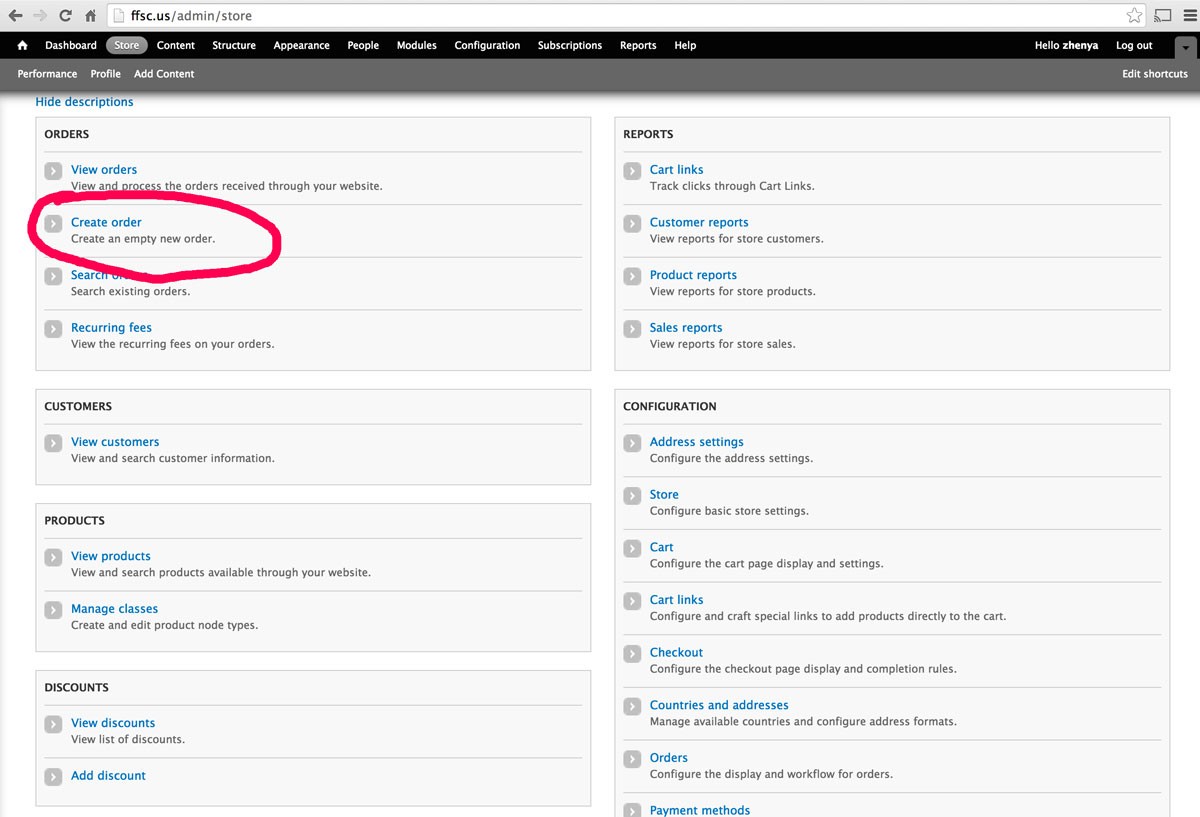Screen dimensions: 1200x817
Task: Click arrow icon beside Recurring fees
Action: pos(53,329)
